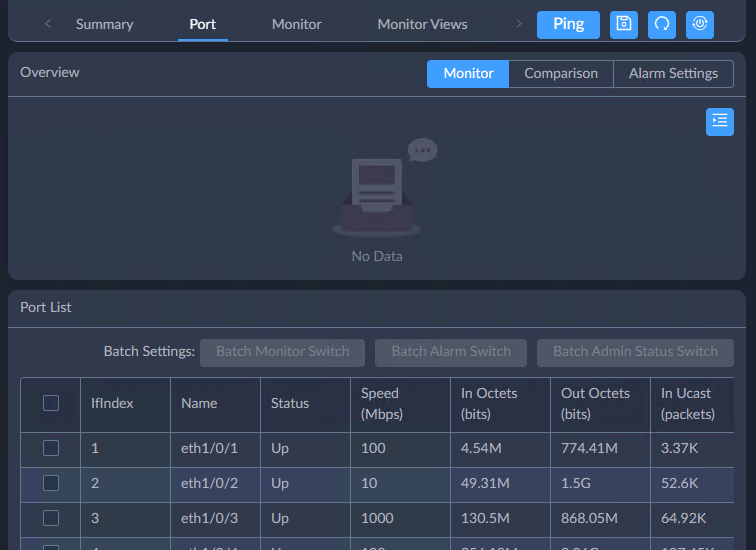Select the checkbox for port eth1/0/1
The image size is (756, 550).
click(51, 448)
